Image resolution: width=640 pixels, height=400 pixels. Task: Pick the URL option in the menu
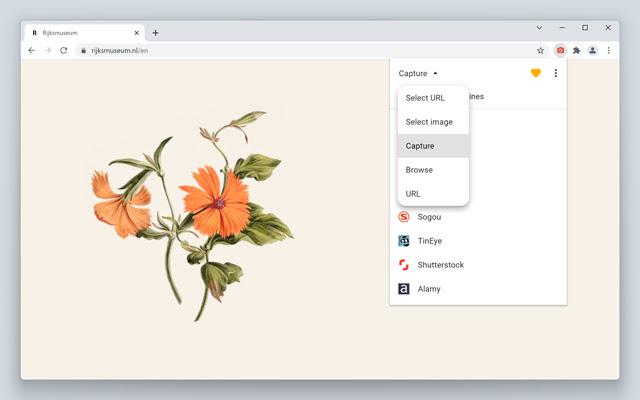coord(413,194)
